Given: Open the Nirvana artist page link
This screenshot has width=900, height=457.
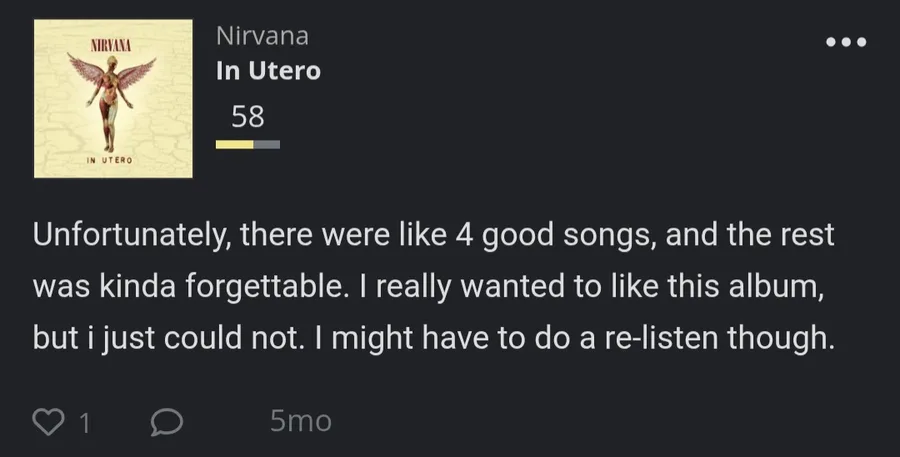Looking at the screenshot, I should point(262,36).
